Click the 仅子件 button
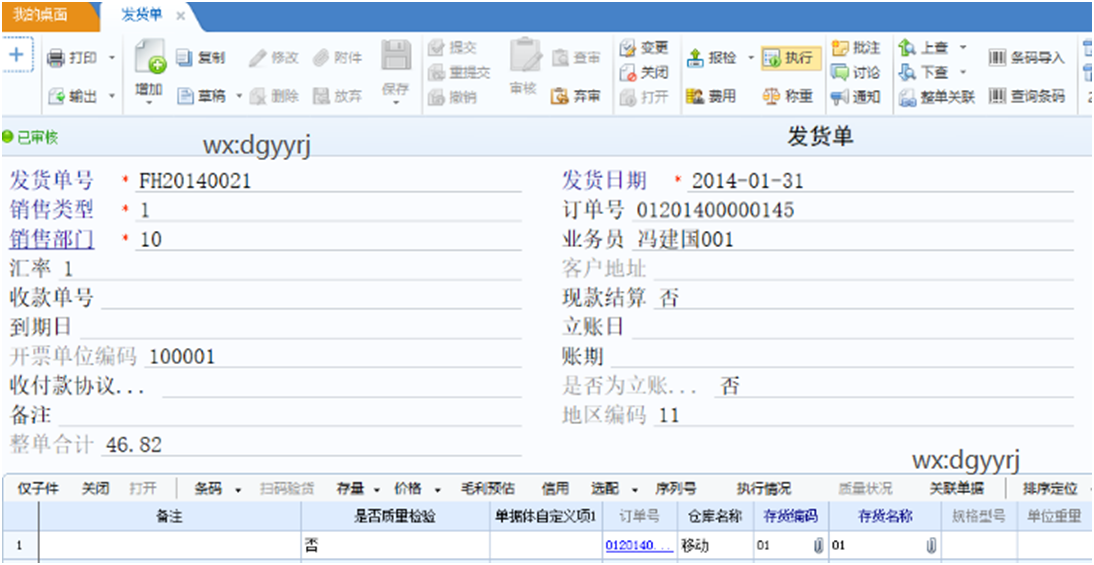The width and height of the screenshot is (1094, 565). tap(38, 489)
